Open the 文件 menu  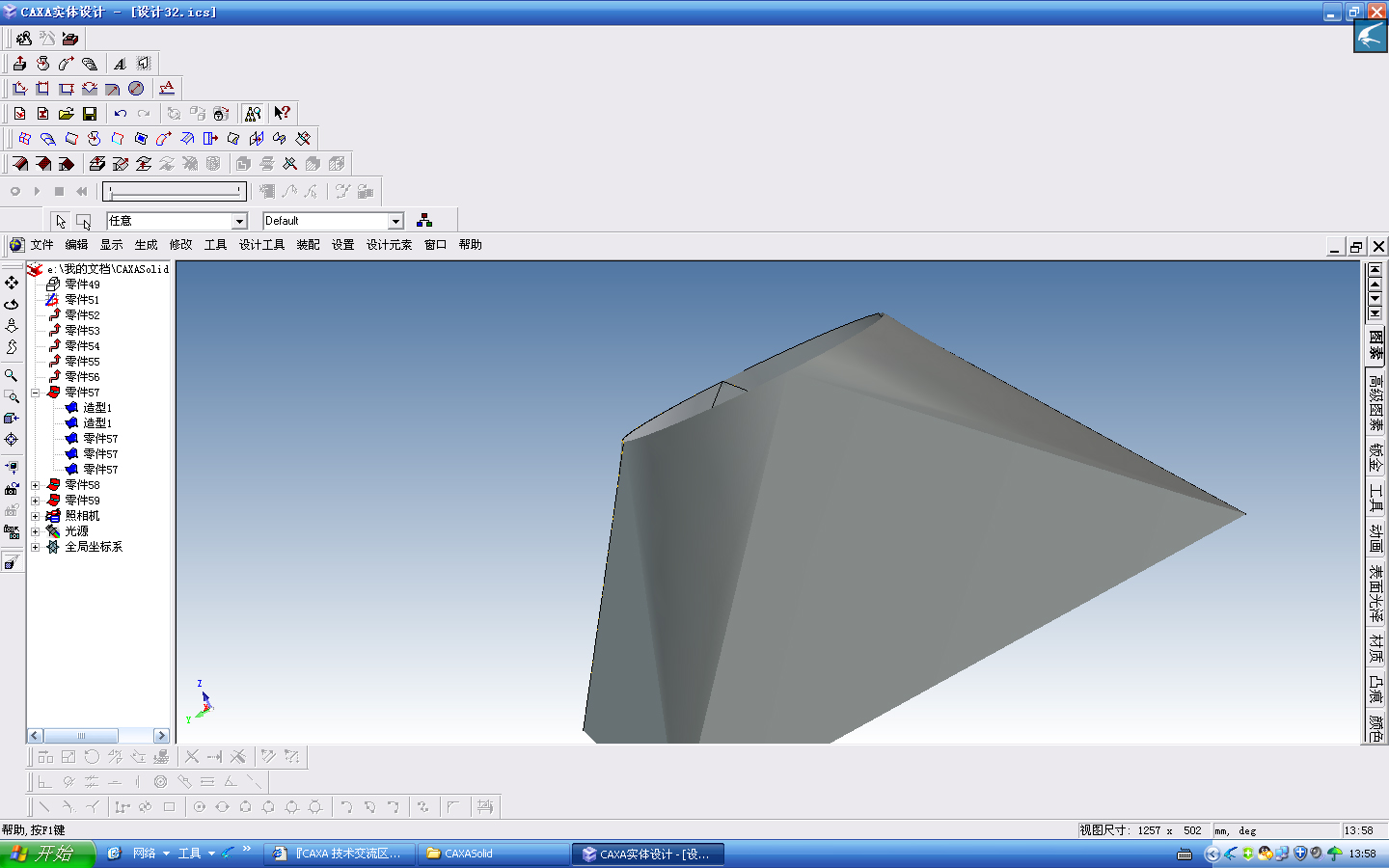[x=41, y=245]
